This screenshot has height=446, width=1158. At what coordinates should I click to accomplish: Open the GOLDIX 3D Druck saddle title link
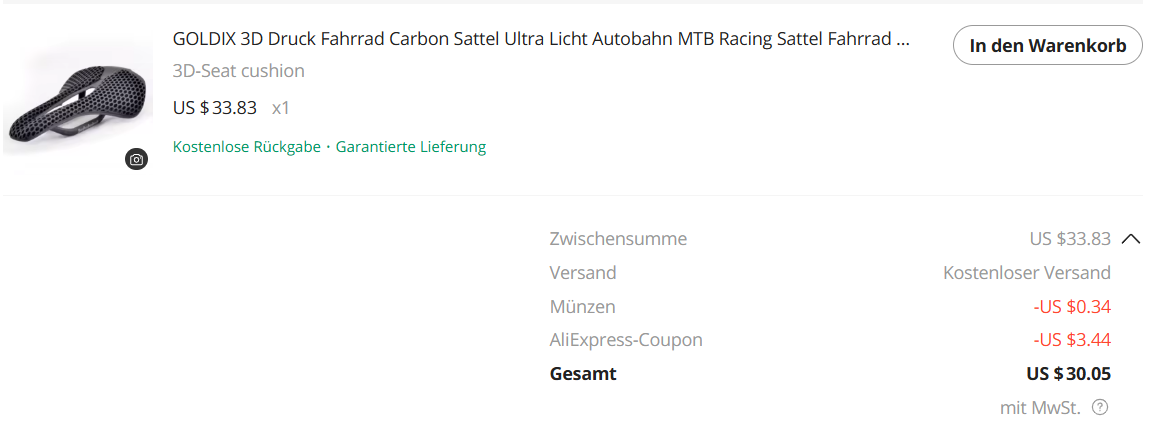click(541, 40)
